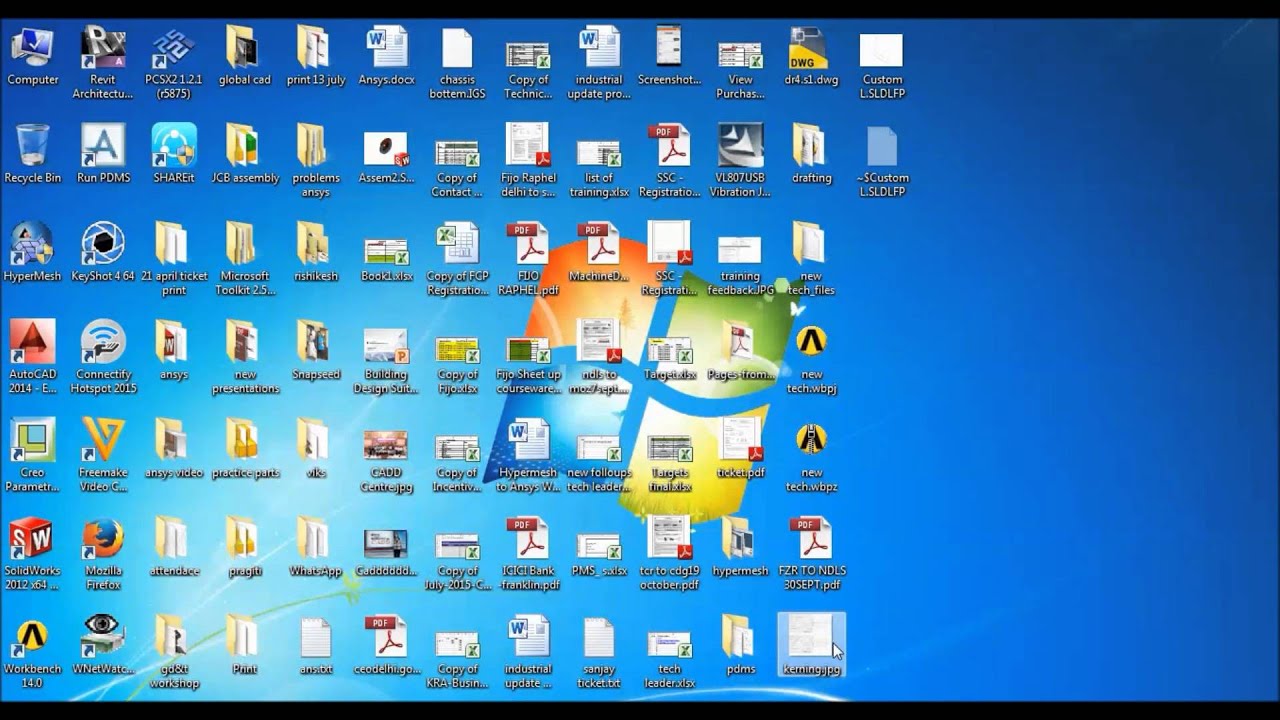
Task: Click the Run PDMS shortcut
Action: coord(103,154)
